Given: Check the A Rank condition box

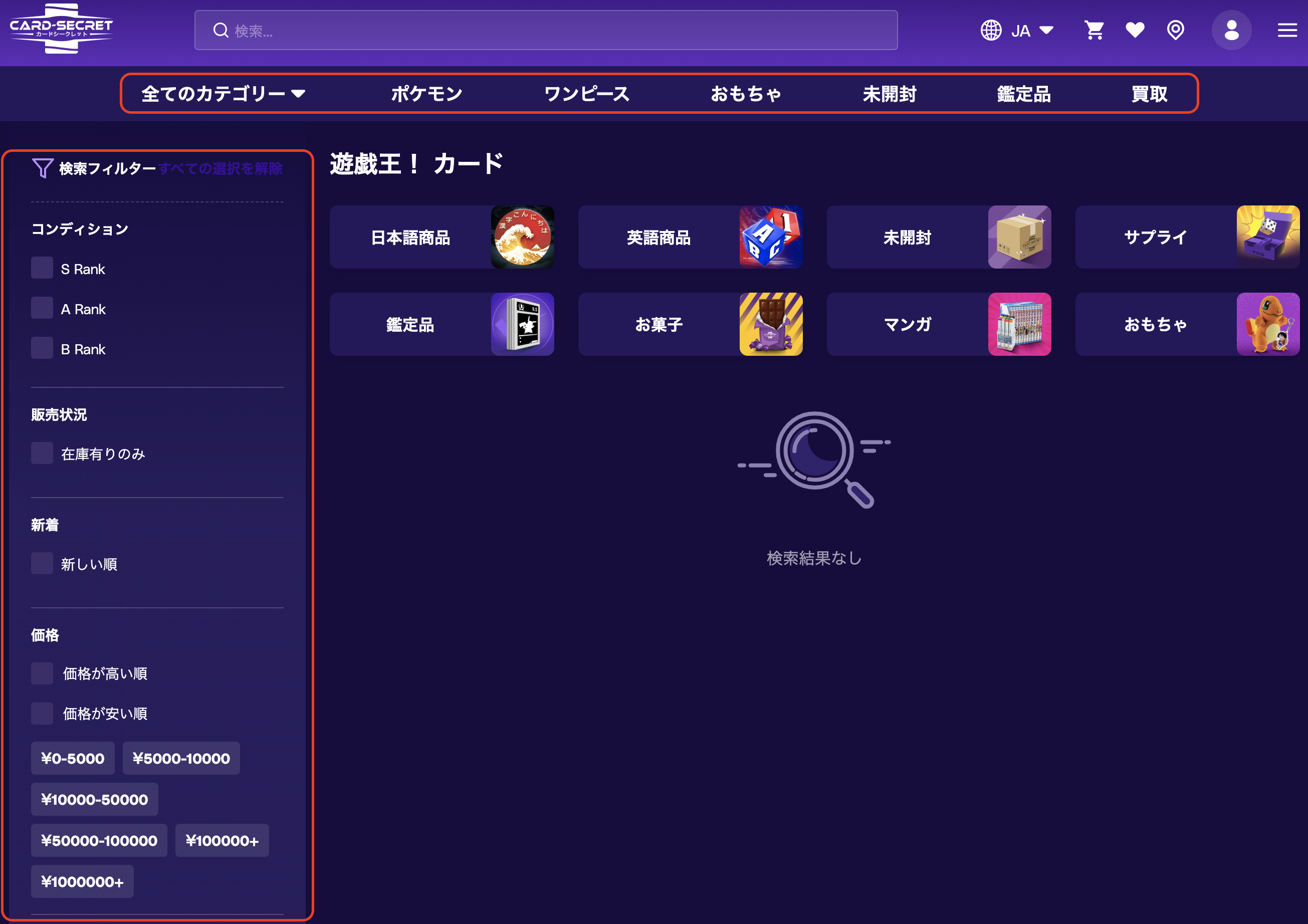Looking at the screenshot, I should 42,308.
